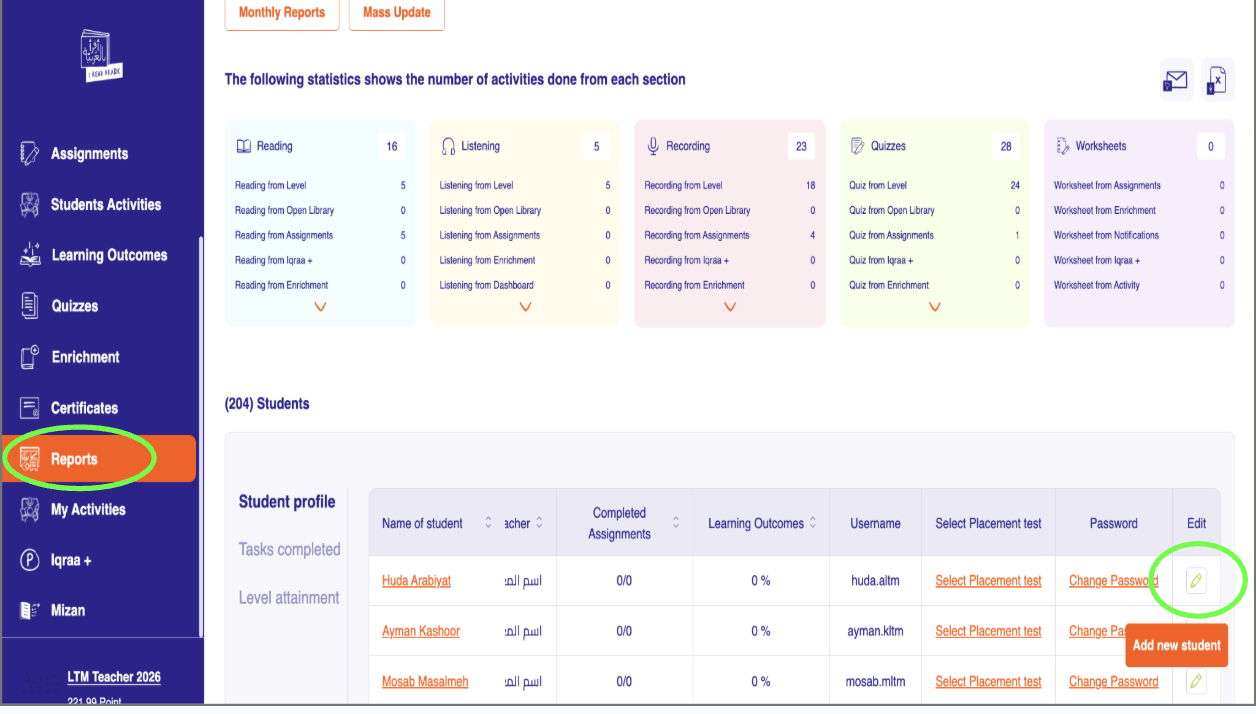Click the Iqraa + sidebar icon
1256x714 pixels.
30,560
